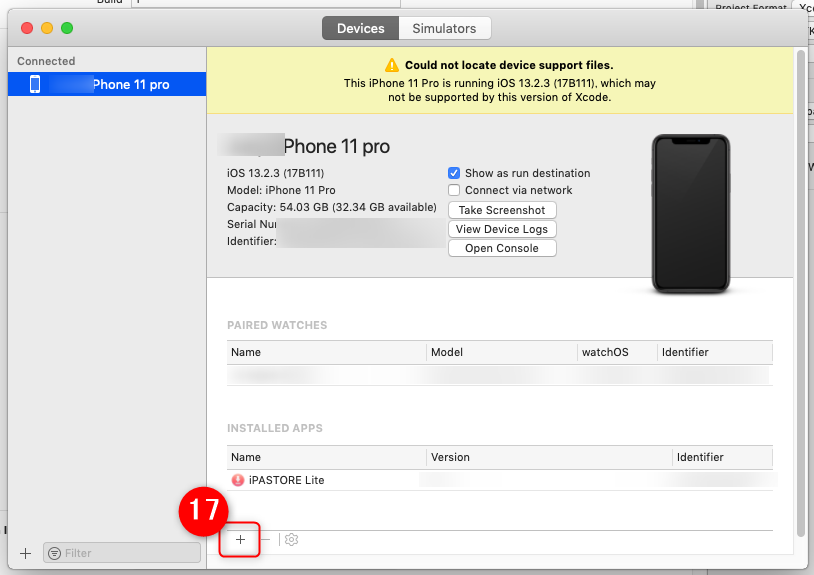Click the Connected section header
This screenshot has height=575, width=814.
click(x=46, y=61)
